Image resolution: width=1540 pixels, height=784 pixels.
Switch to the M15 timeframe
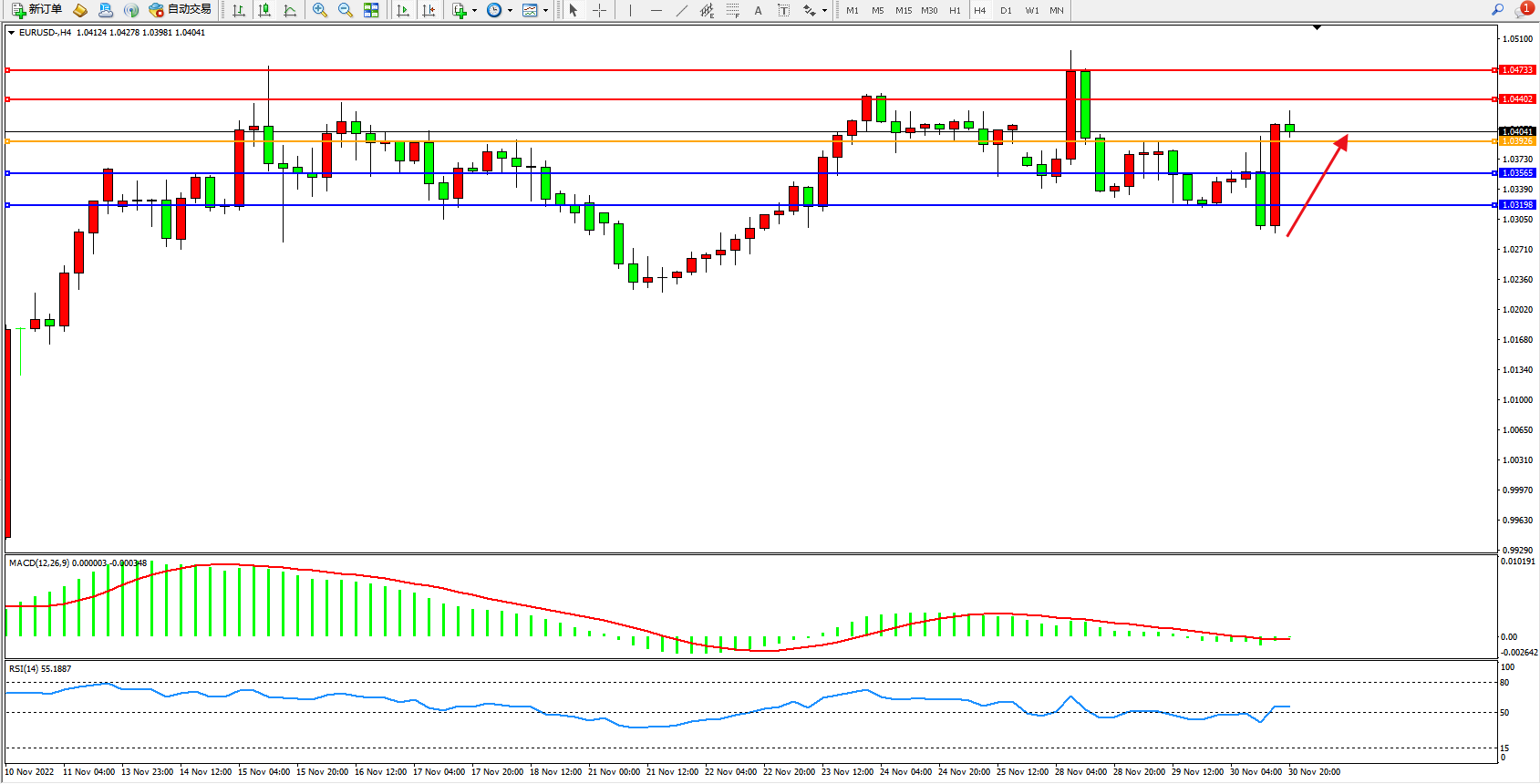pyautogui.click(x=903, y=11)
